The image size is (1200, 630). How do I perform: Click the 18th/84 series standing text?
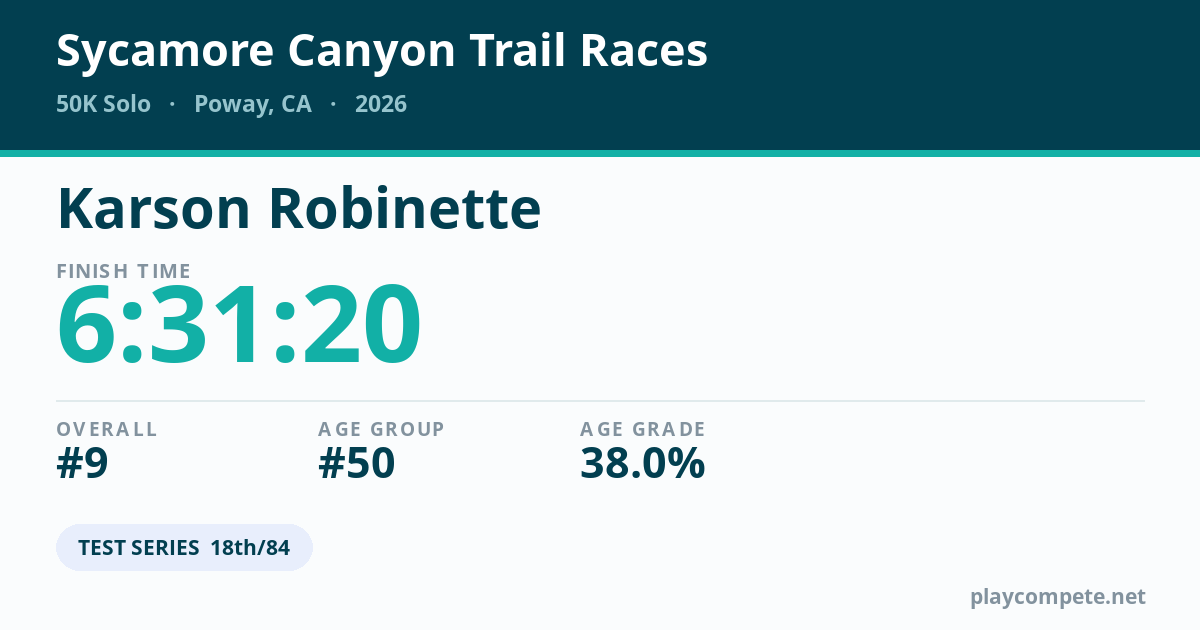[250, 547]
